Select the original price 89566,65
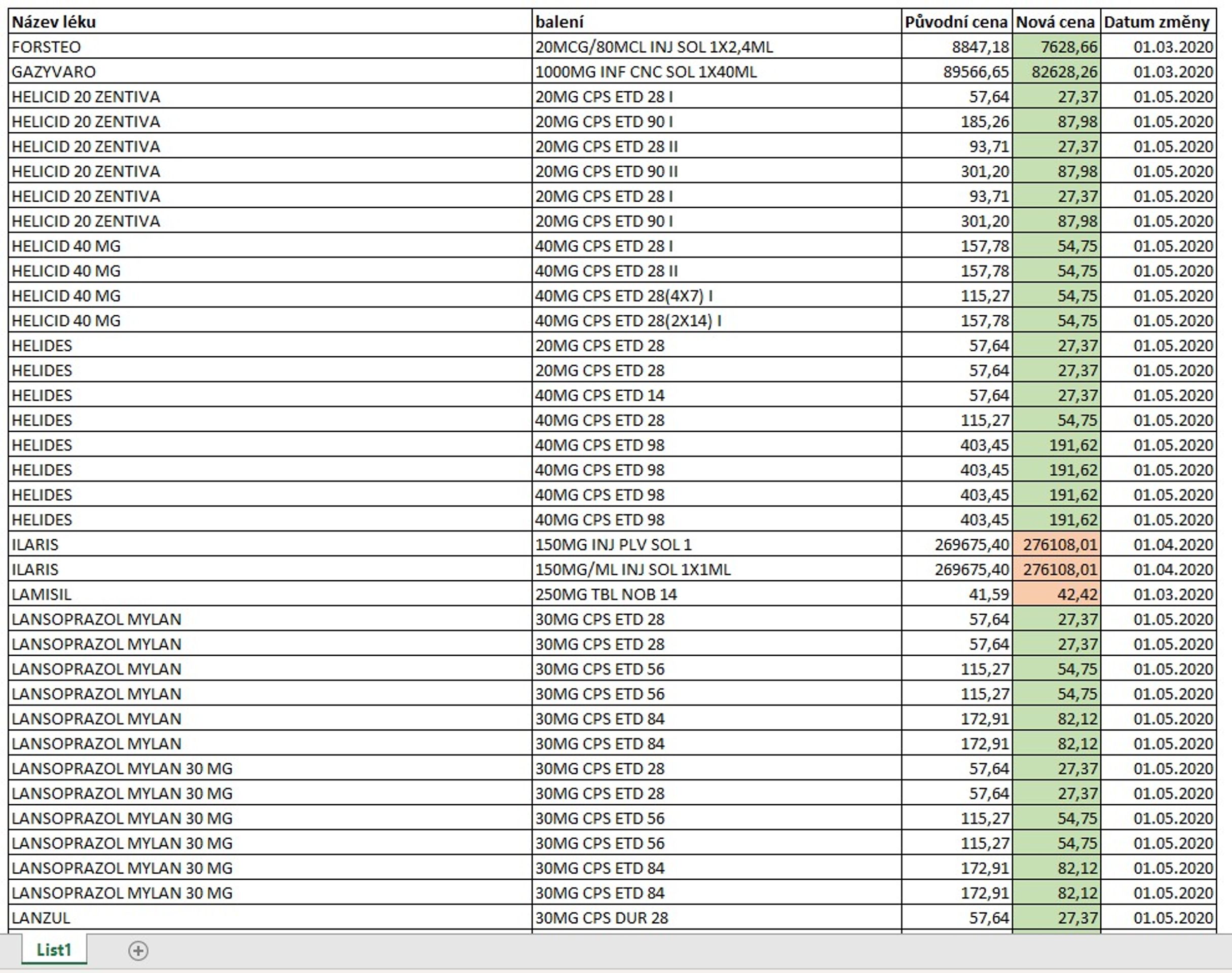 tap(957, 72)
